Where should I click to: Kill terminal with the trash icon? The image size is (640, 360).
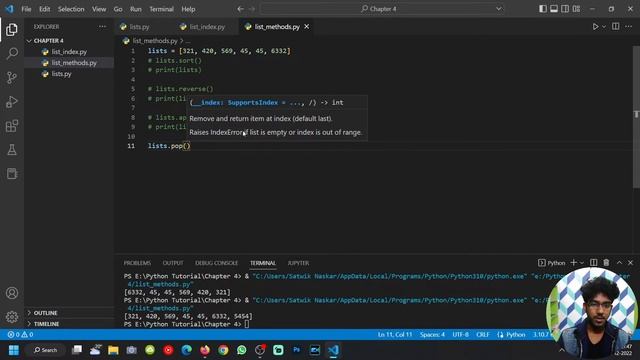607,262
